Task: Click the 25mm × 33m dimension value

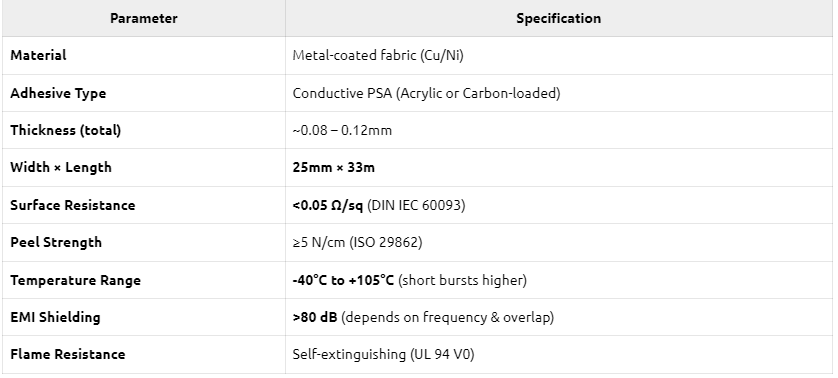Action: [333, 167]
